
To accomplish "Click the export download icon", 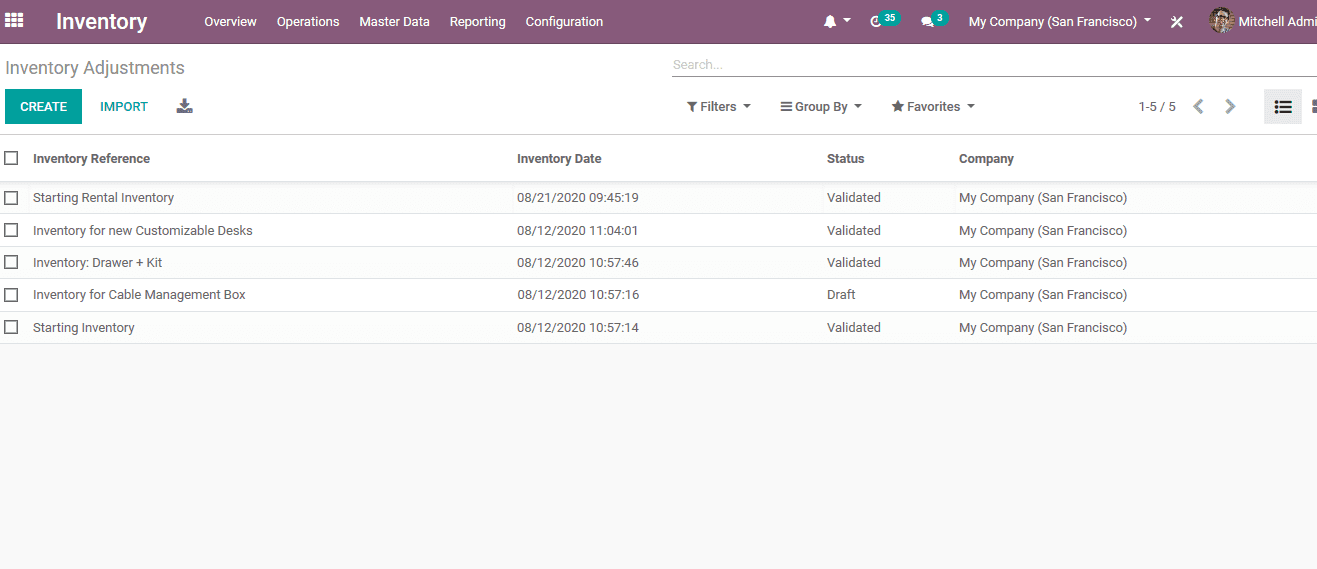I will click(x=185, y=106).
